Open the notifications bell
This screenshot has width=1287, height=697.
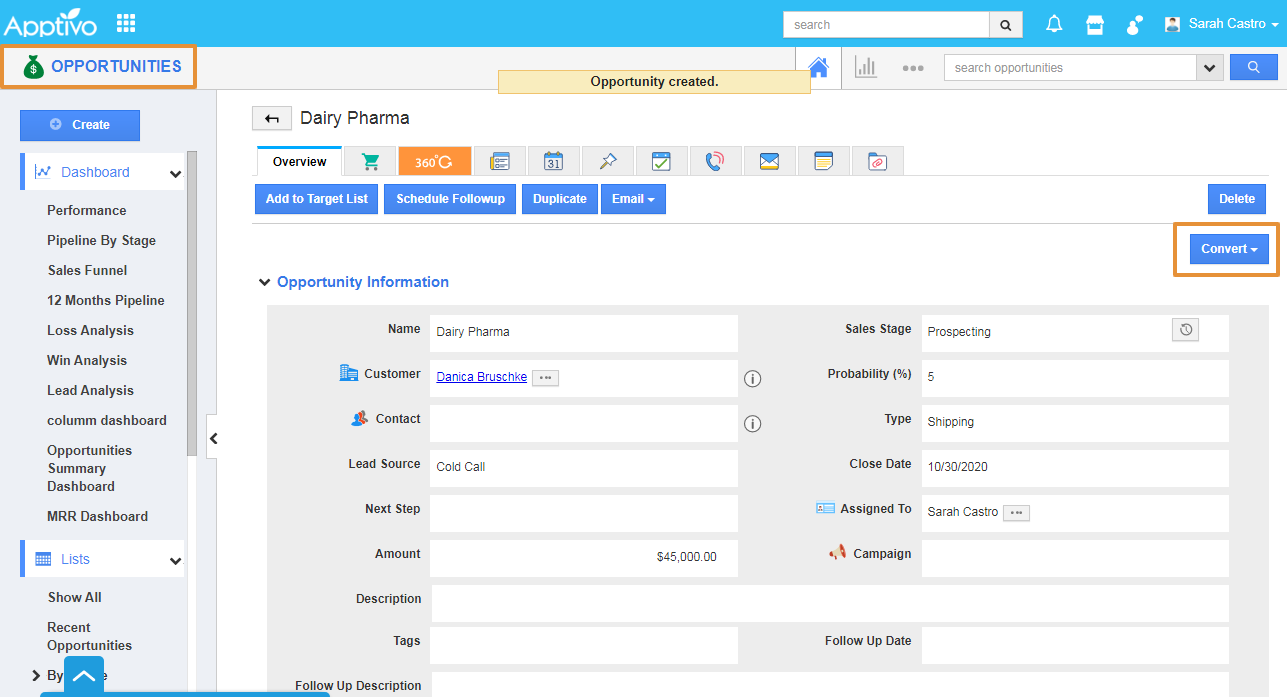1054,24
